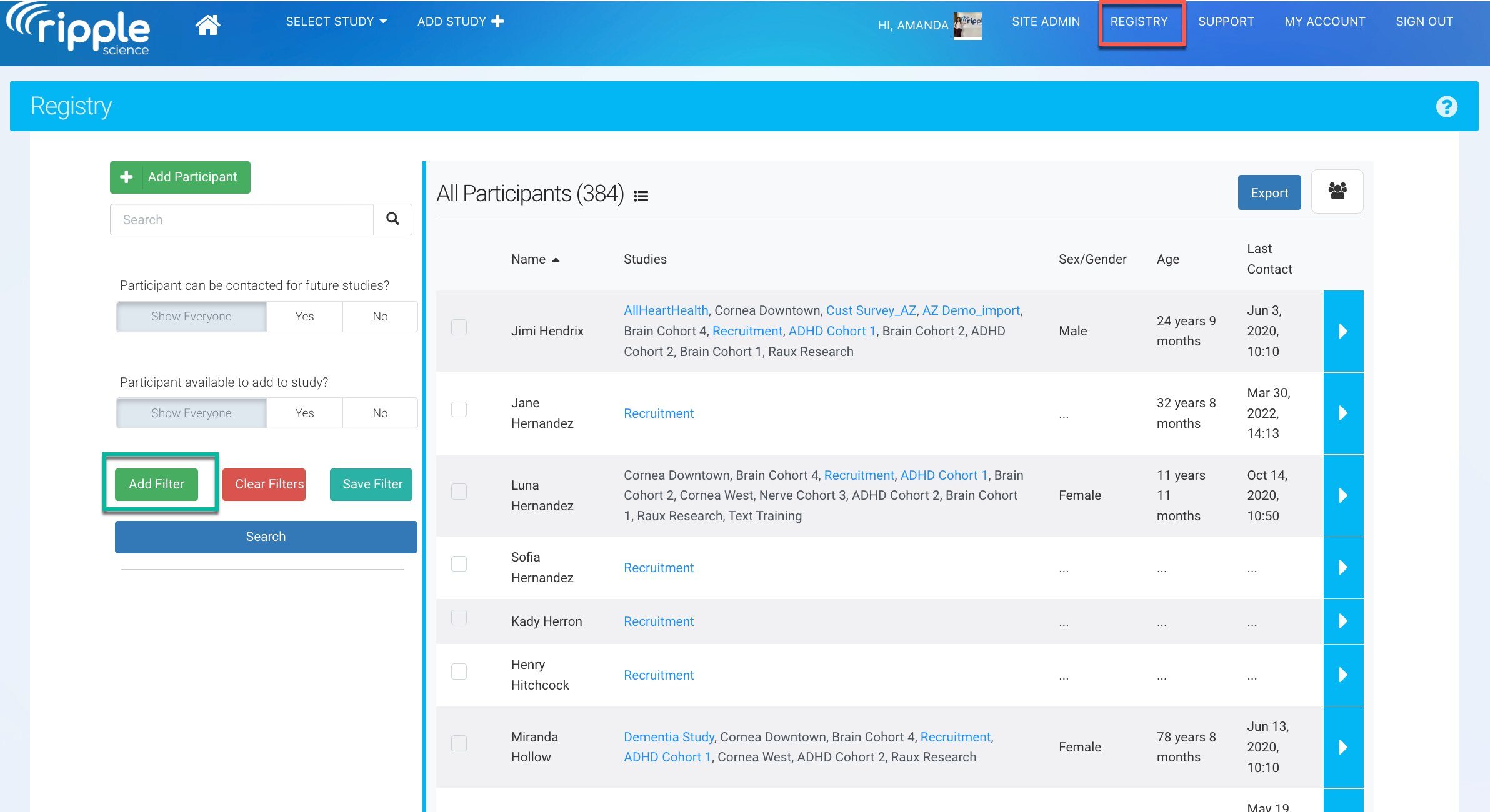The width and height of the screenshot is (1490, 812).
Task: Click Ripple Science logo
Action: tap(78, 29)
